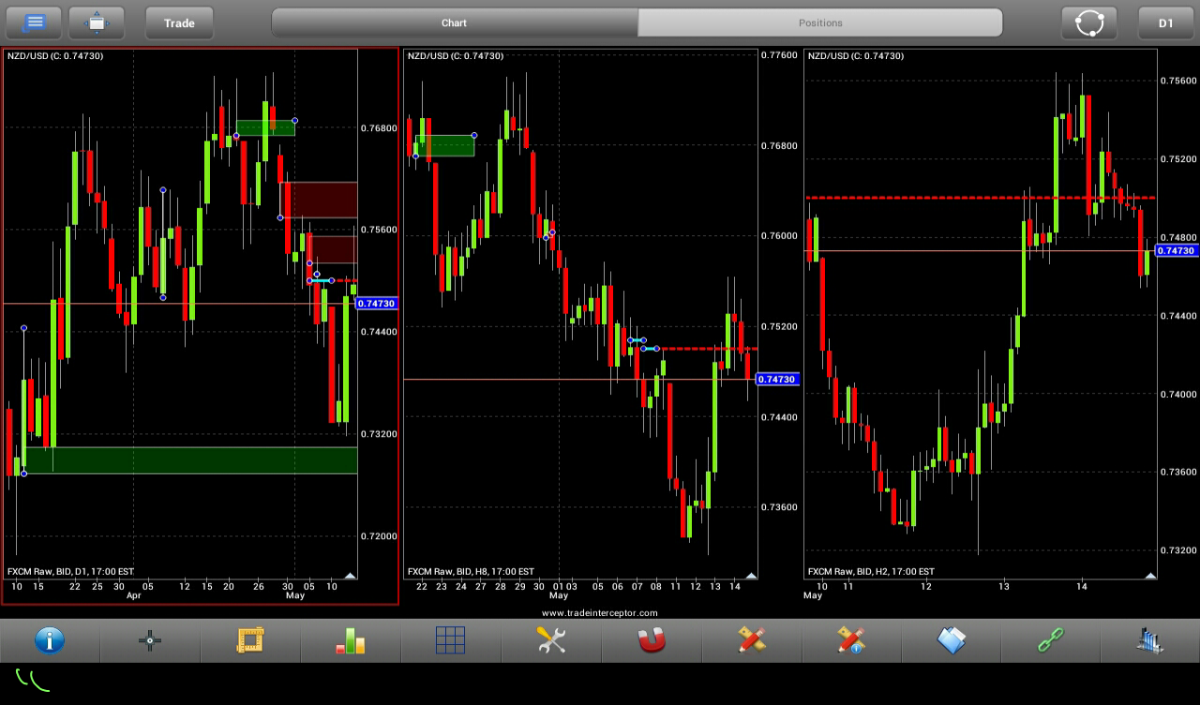Switch to the Positions tab

820,22
